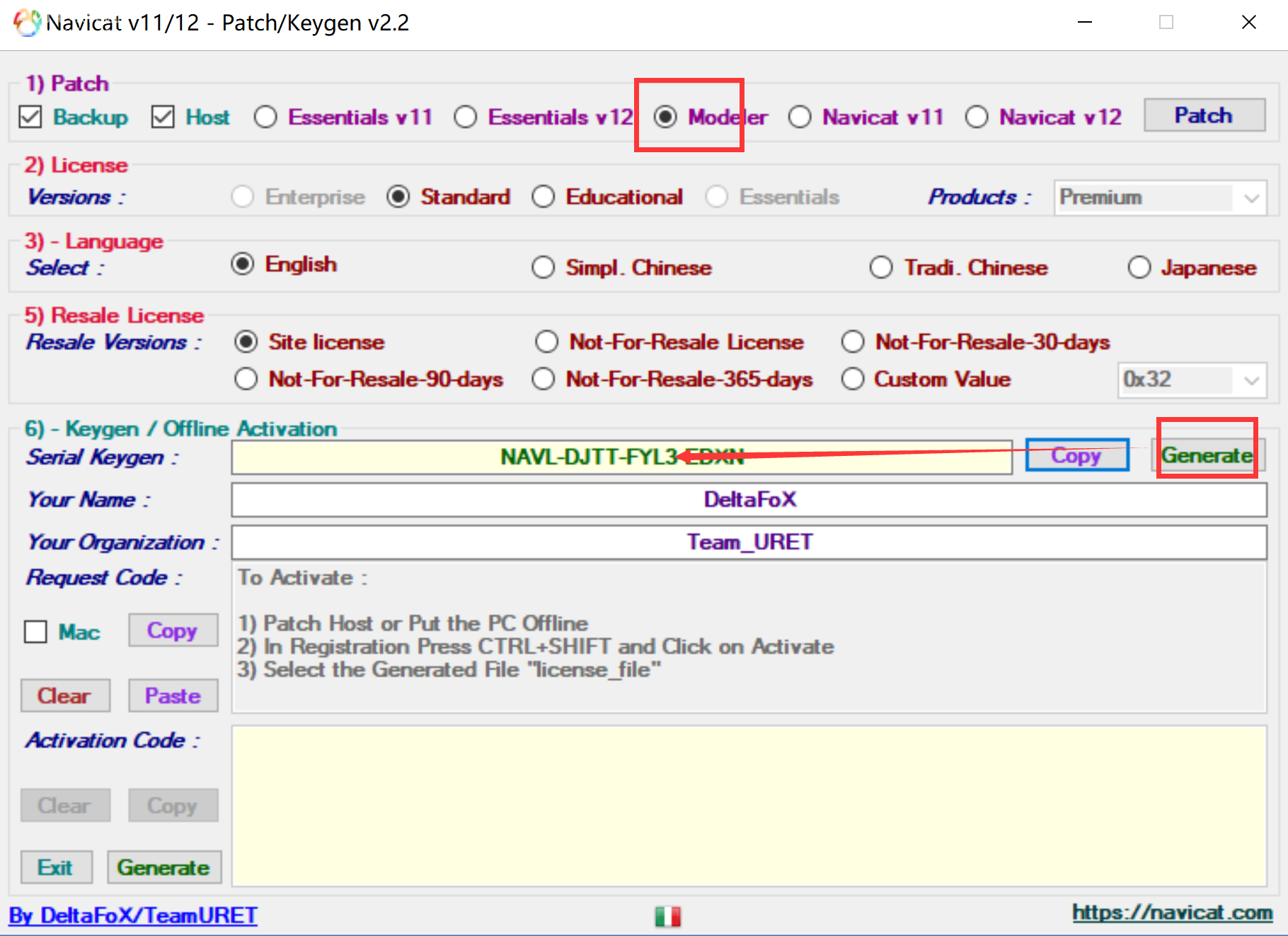Minimize the keygen window
Viewport: 1288px width, 936px height.
pos(1085,23)
